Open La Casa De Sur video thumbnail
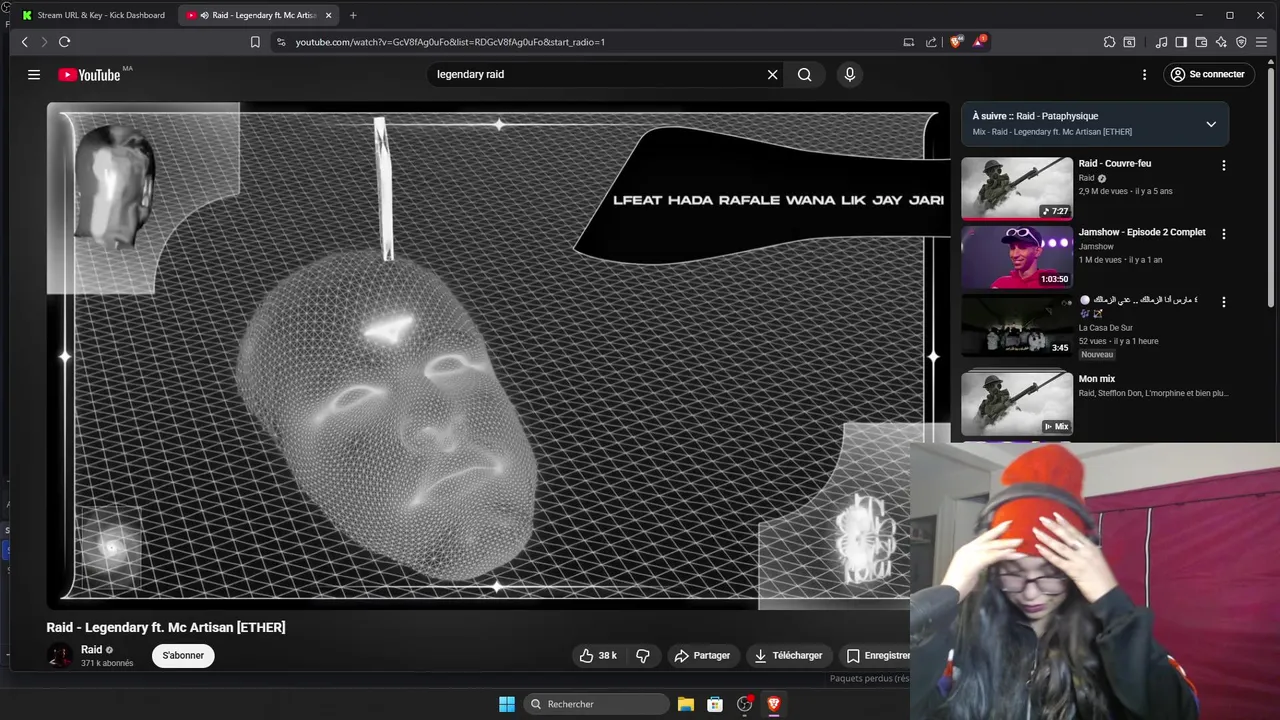The width and height of the screenshot is (1280, 720). (x=1017, y=325)
